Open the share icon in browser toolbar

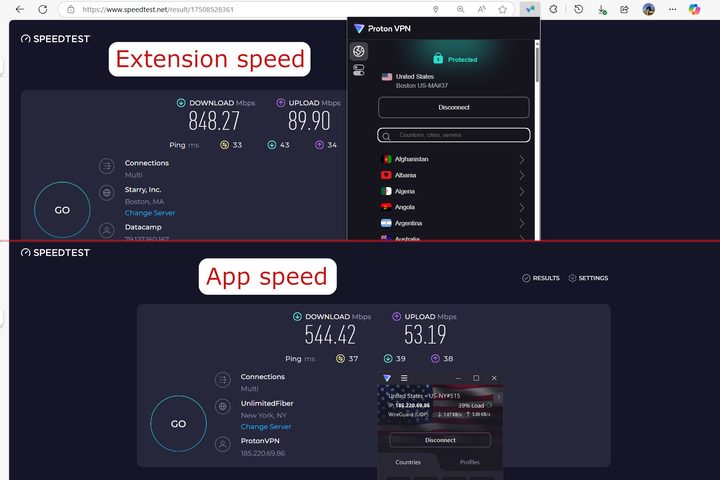(x=624, y=9)
